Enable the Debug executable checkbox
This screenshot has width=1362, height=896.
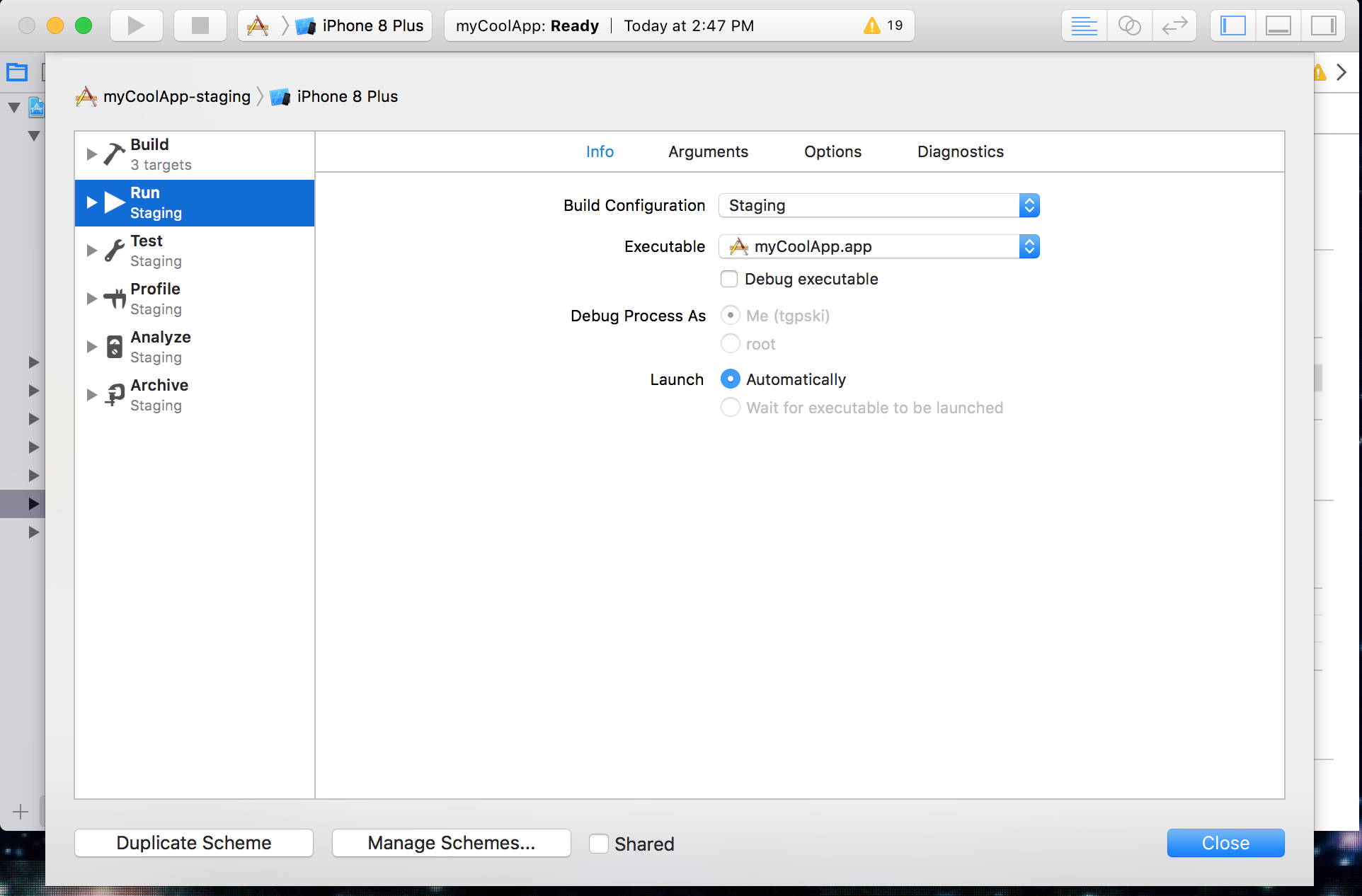(728, 279)
